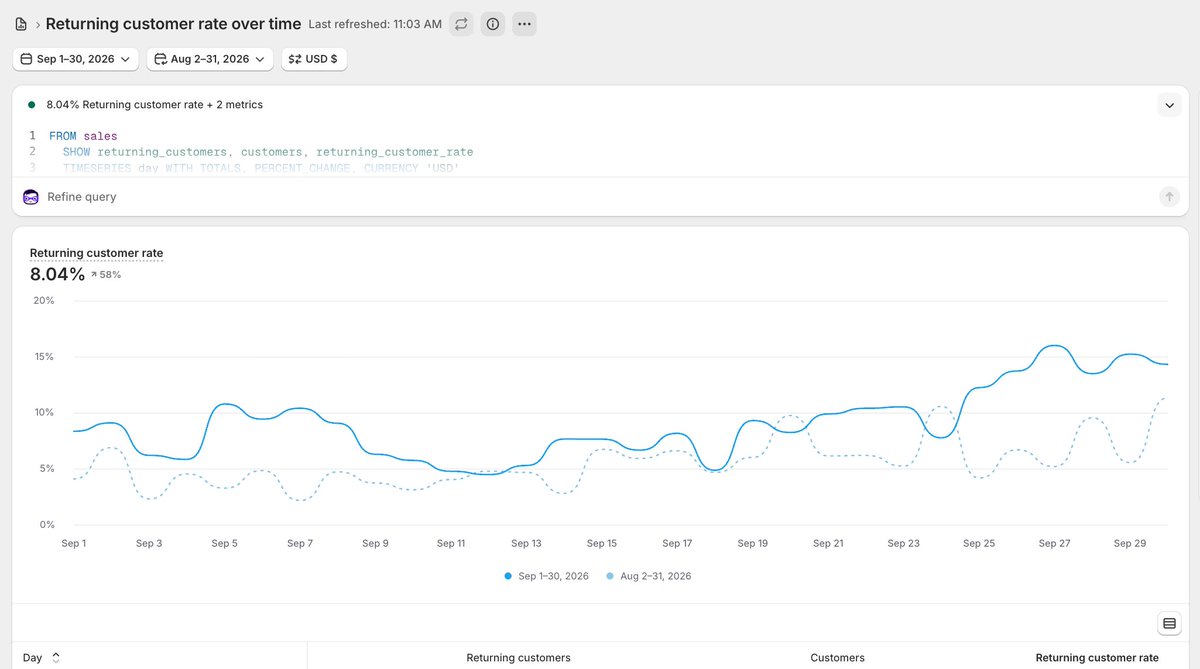Click the 8.04% Returning customer rate + 2 metrics summary
The height and width of the screenshot is (669, 1200).
[155, 104]
